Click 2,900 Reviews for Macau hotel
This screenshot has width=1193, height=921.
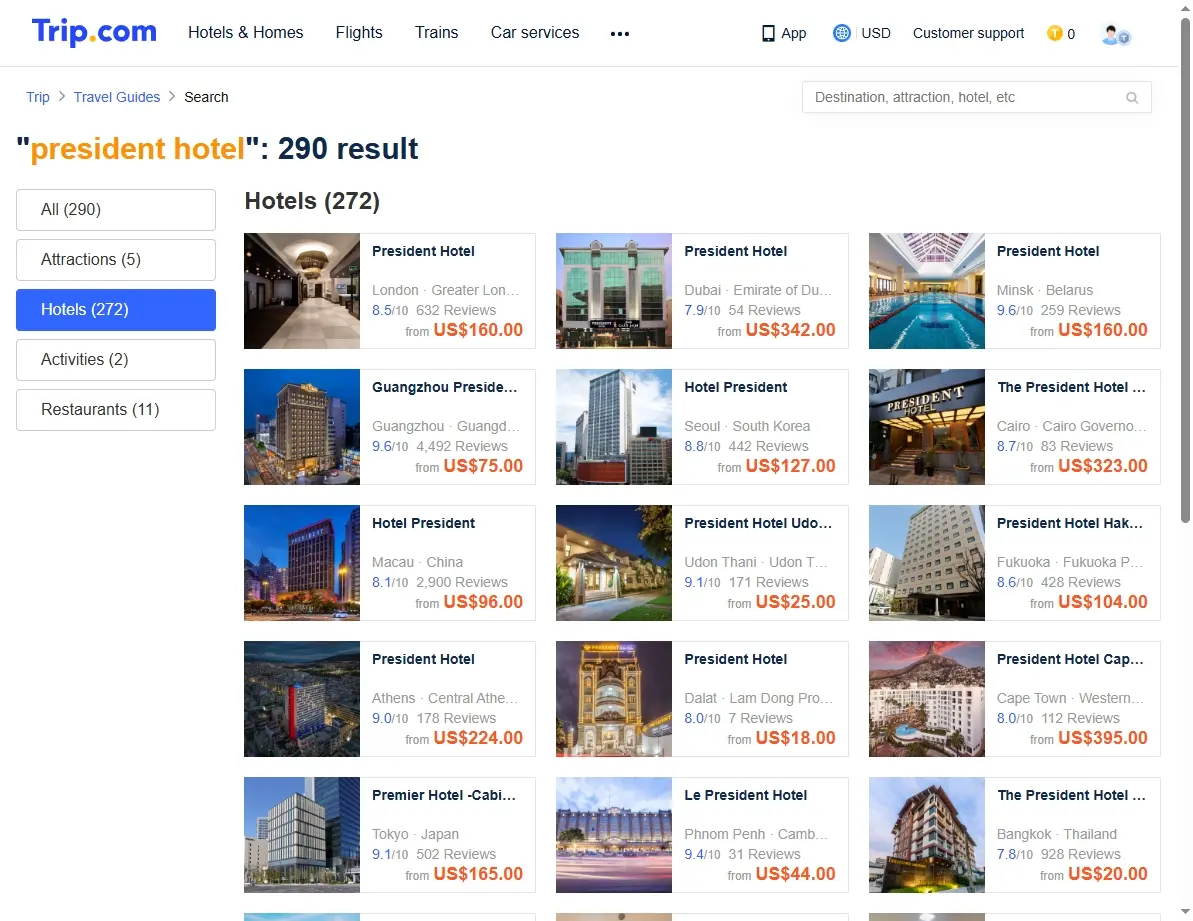(x=462, y=583)
